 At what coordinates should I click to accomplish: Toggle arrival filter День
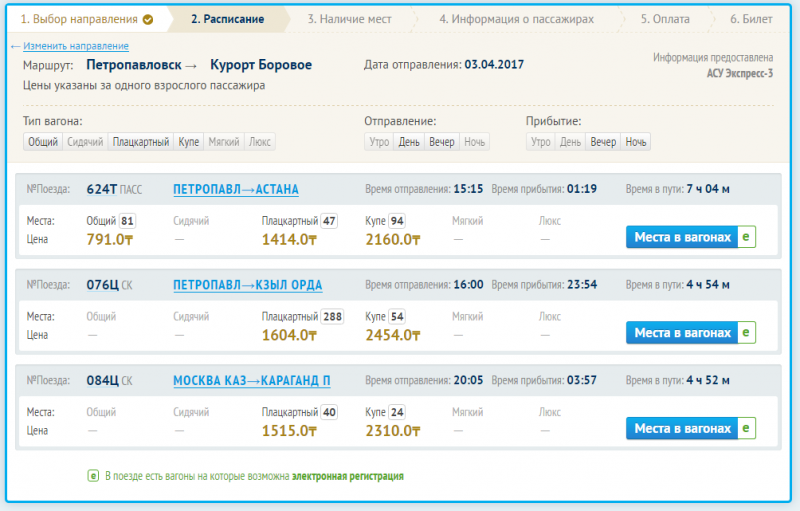click(570, 142)
